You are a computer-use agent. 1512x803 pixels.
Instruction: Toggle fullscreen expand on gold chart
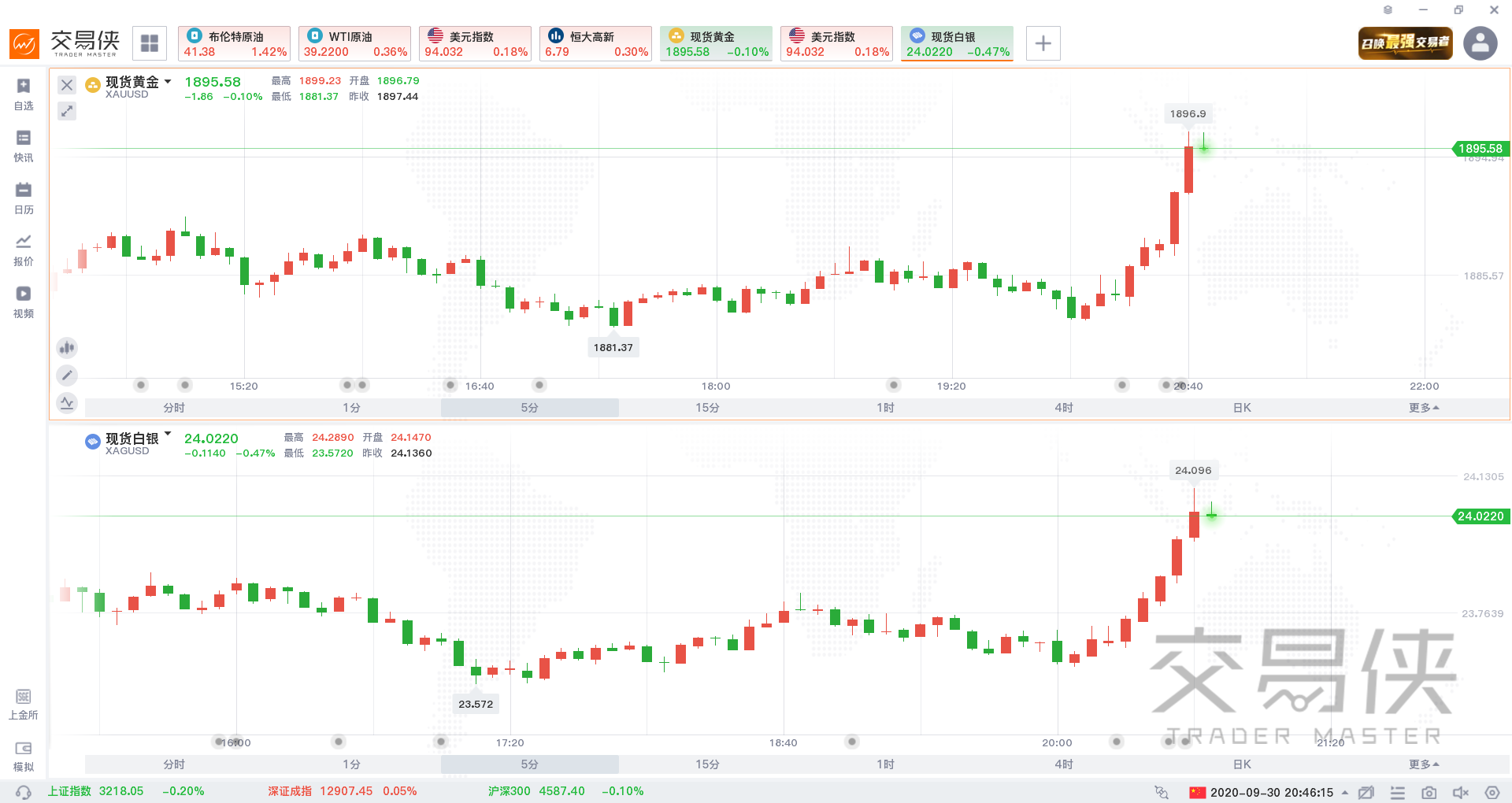[x=67, y=111]
